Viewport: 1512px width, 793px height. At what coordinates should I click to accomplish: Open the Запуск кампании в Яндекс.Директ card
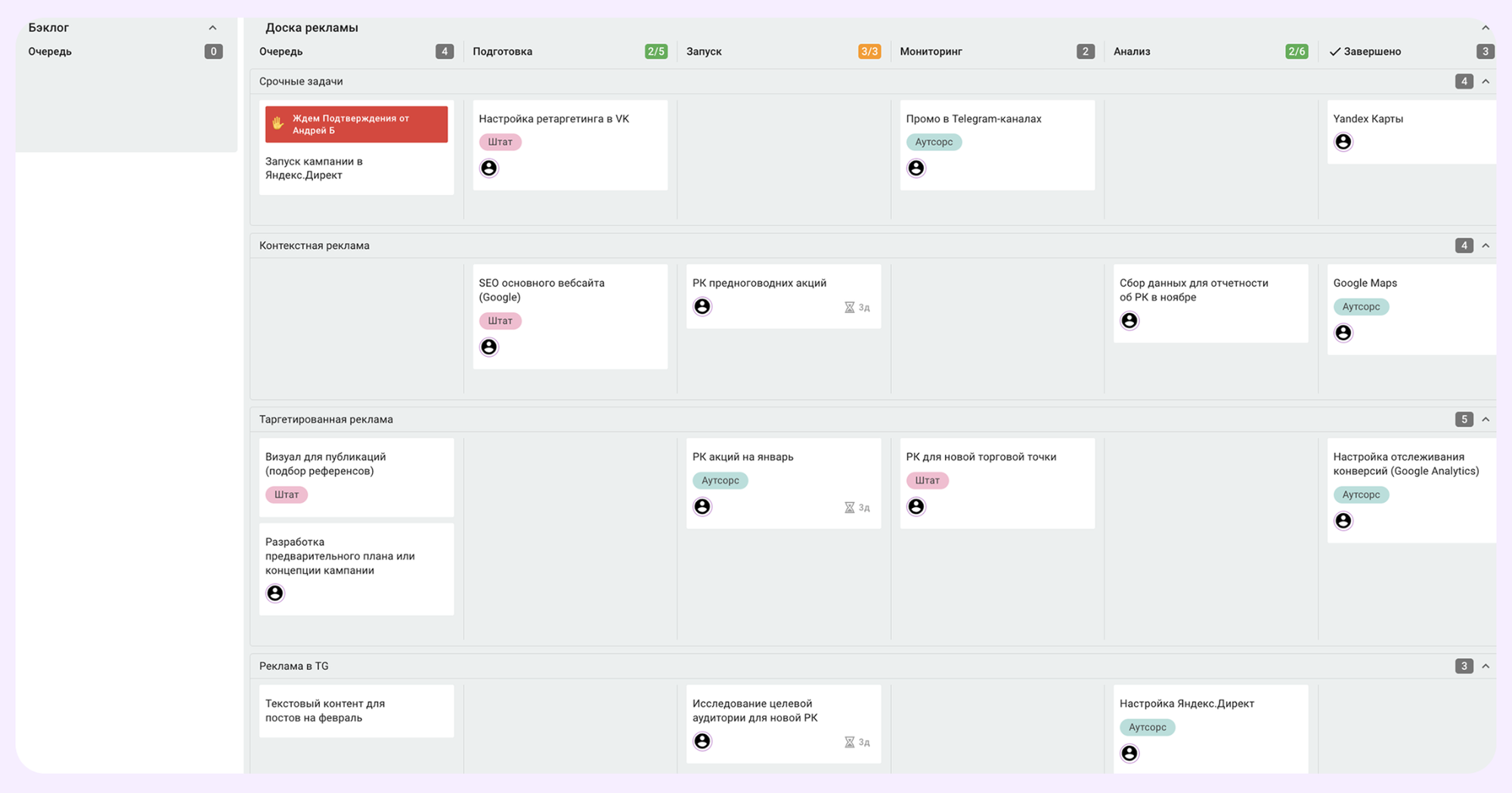[x=314, y=168]
